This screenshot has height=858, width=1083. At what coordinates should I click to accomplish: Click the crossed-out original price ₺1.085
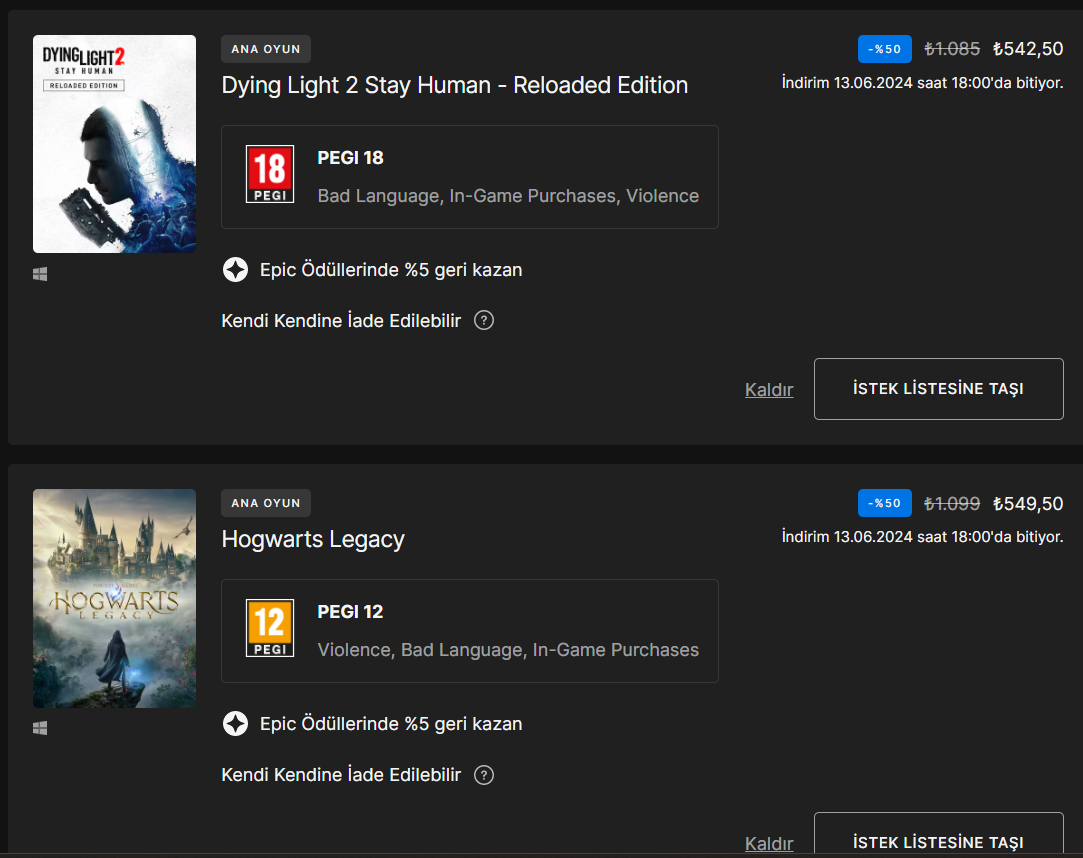pos(952,49)
